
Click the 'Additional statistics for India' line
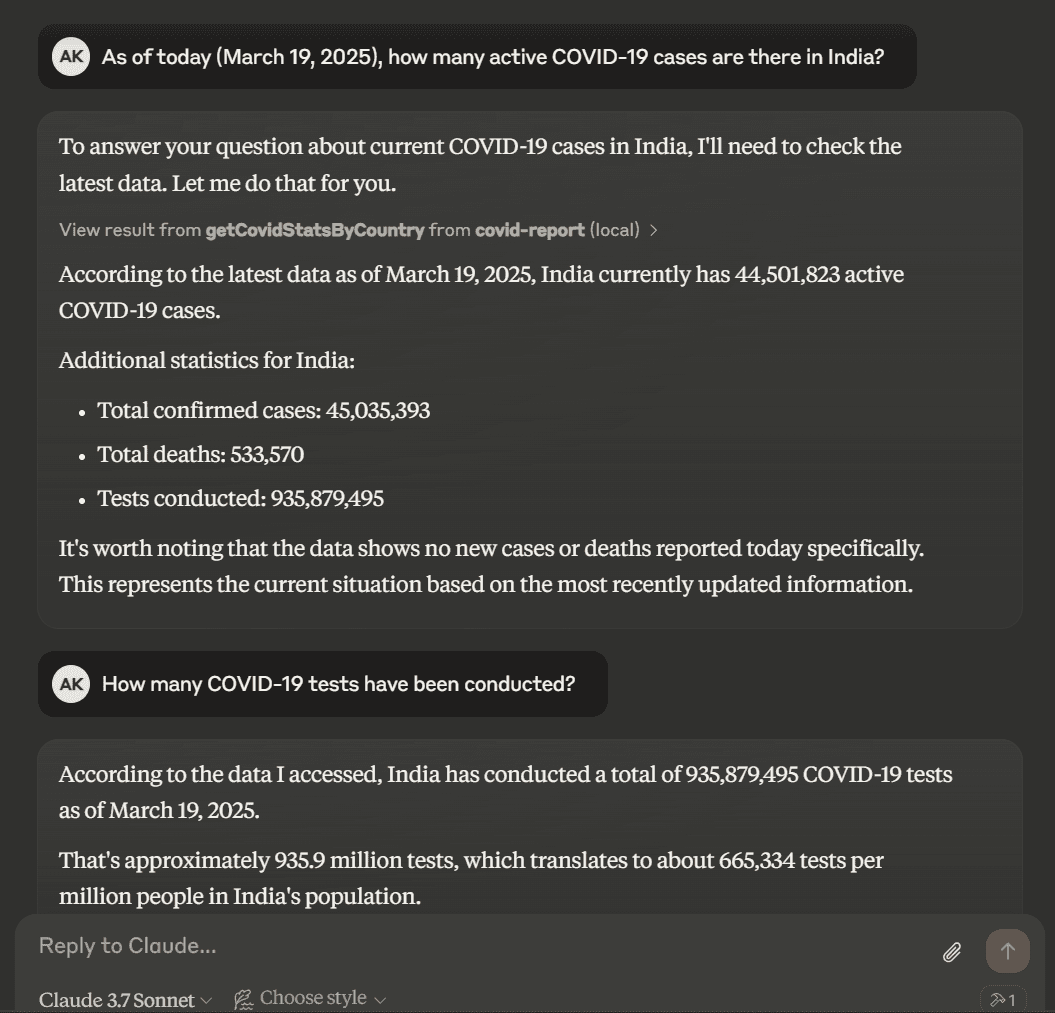207,361
